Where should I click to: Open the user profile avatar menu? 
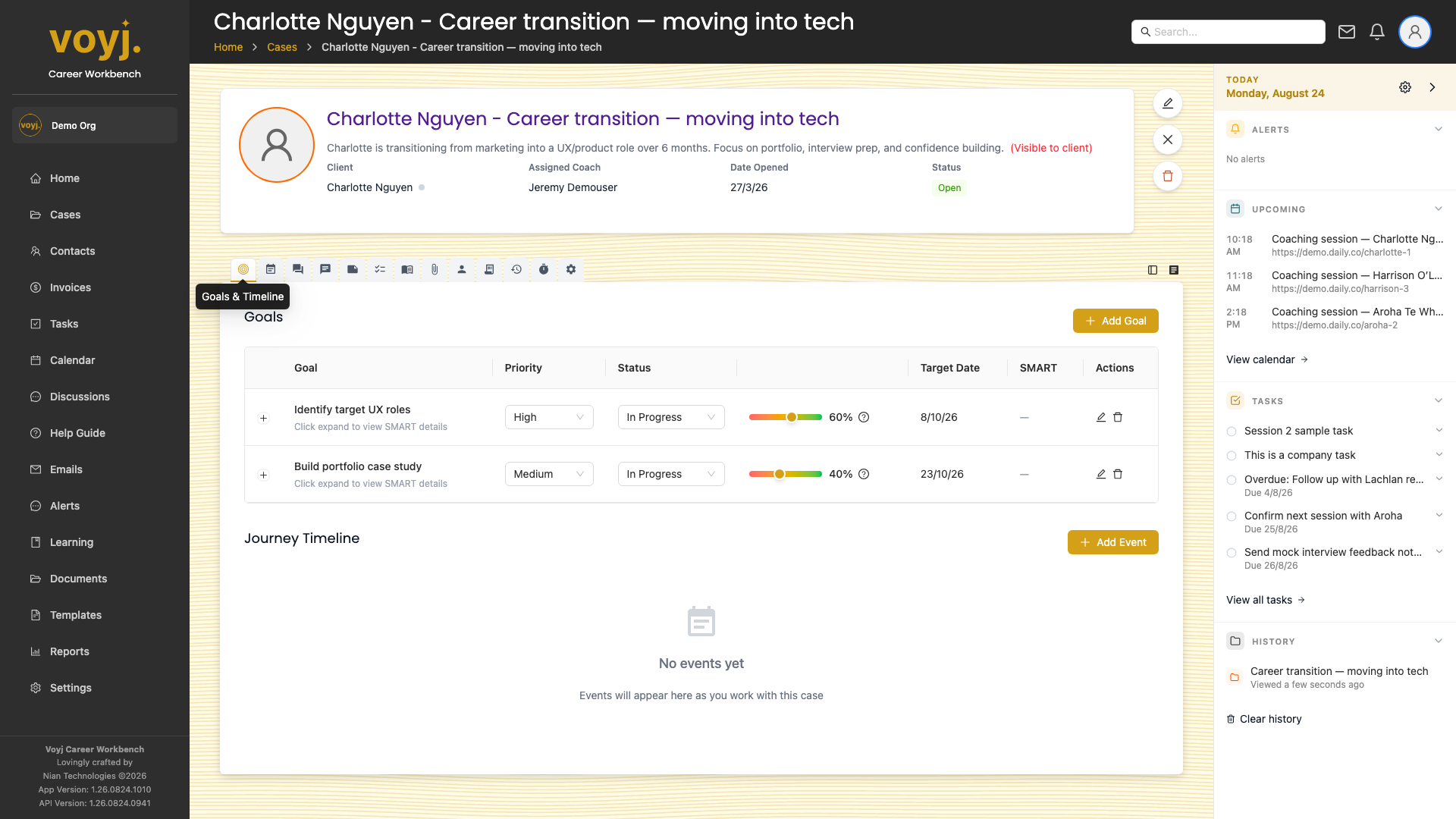1415,32
